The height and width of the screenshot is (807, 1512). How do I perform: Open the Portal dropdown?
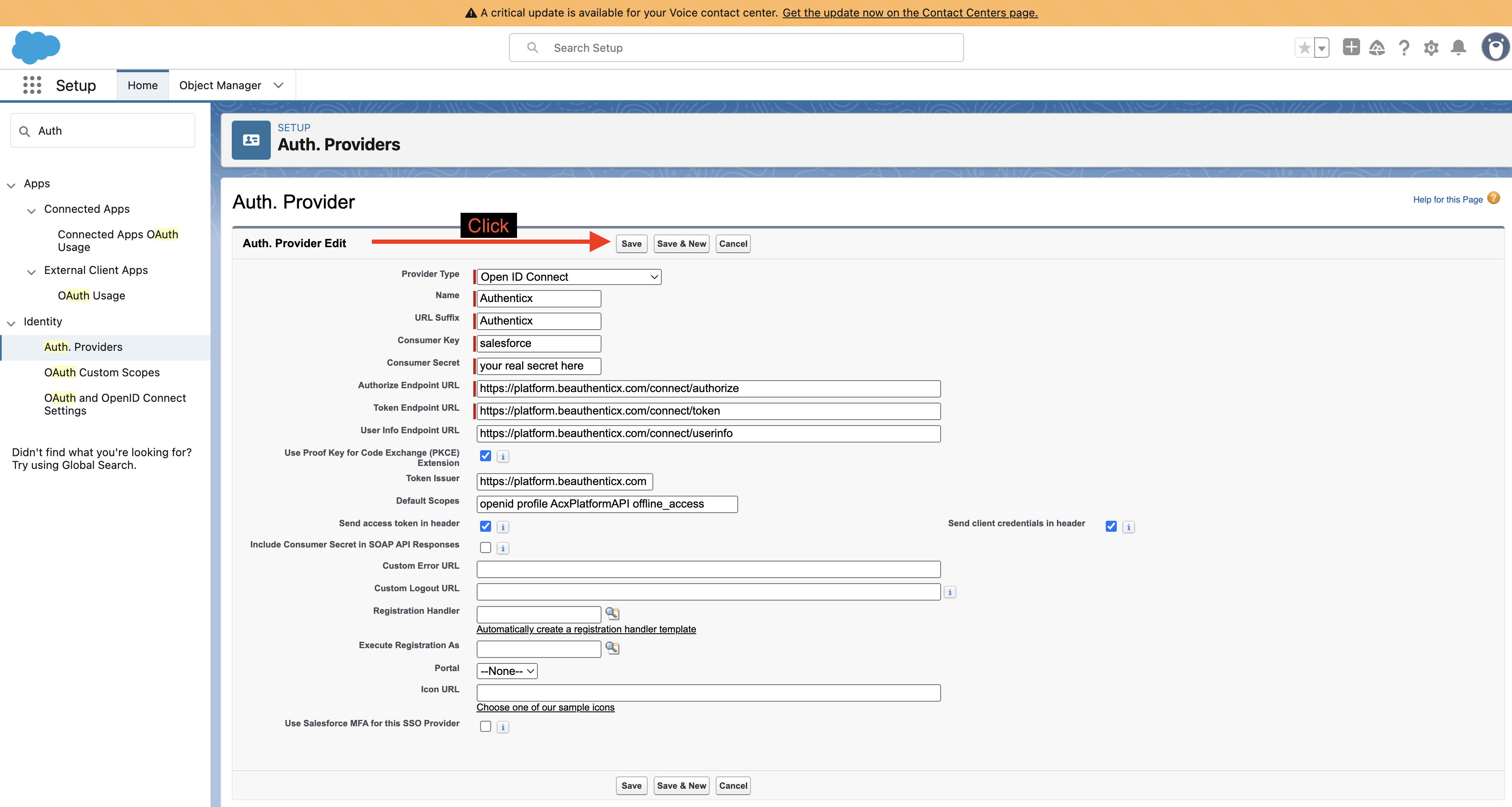(x=507, y=671)
